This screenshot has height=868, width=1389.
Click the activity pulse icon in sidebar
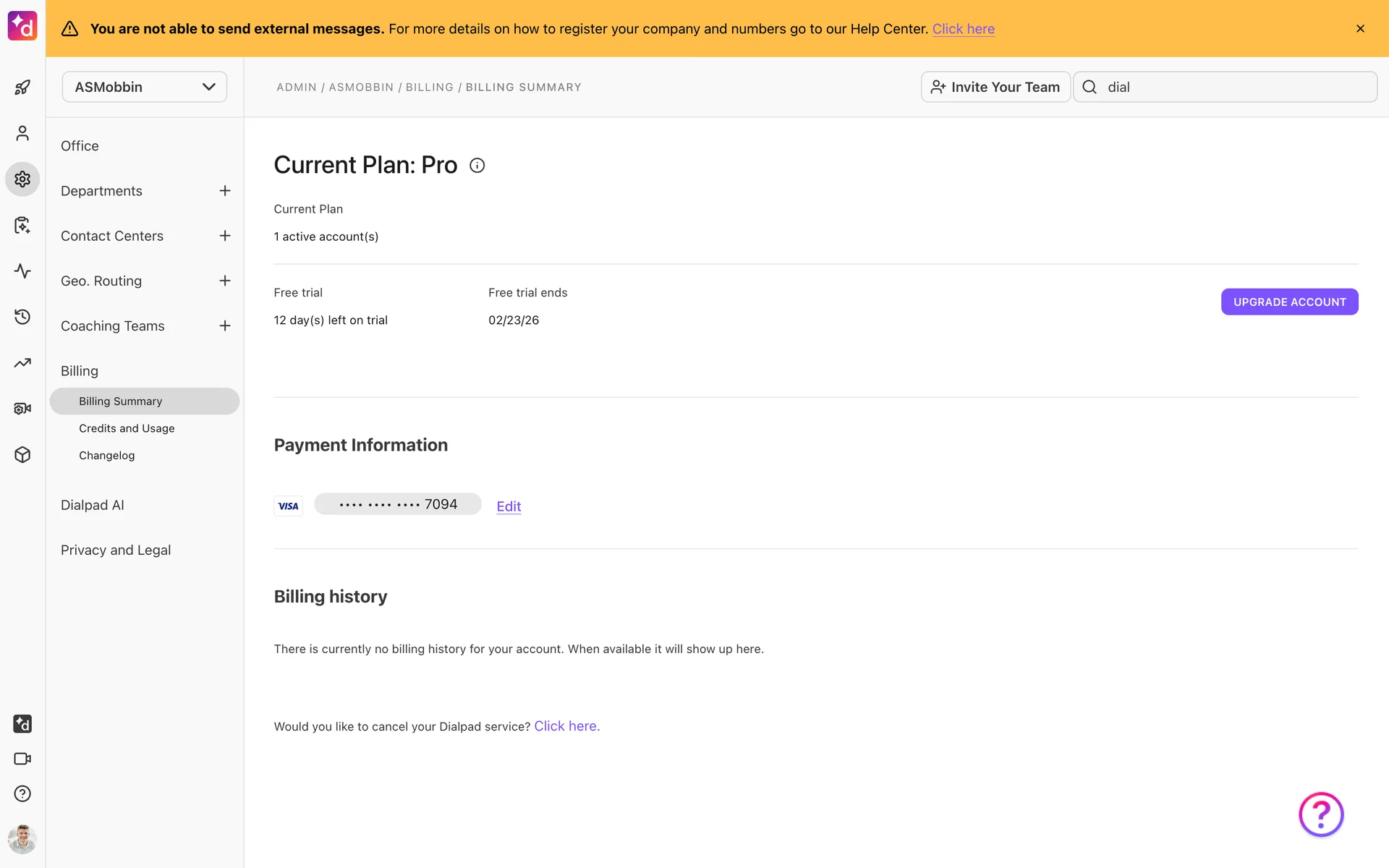[22, 271]
